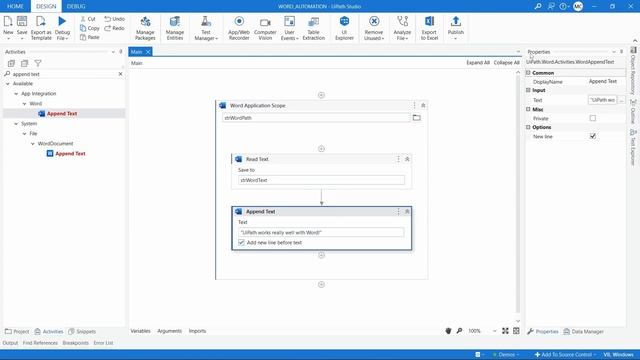Collapse the System tree node
The width and height of the screenshot is (640, 360).
(x=16, y=124)
